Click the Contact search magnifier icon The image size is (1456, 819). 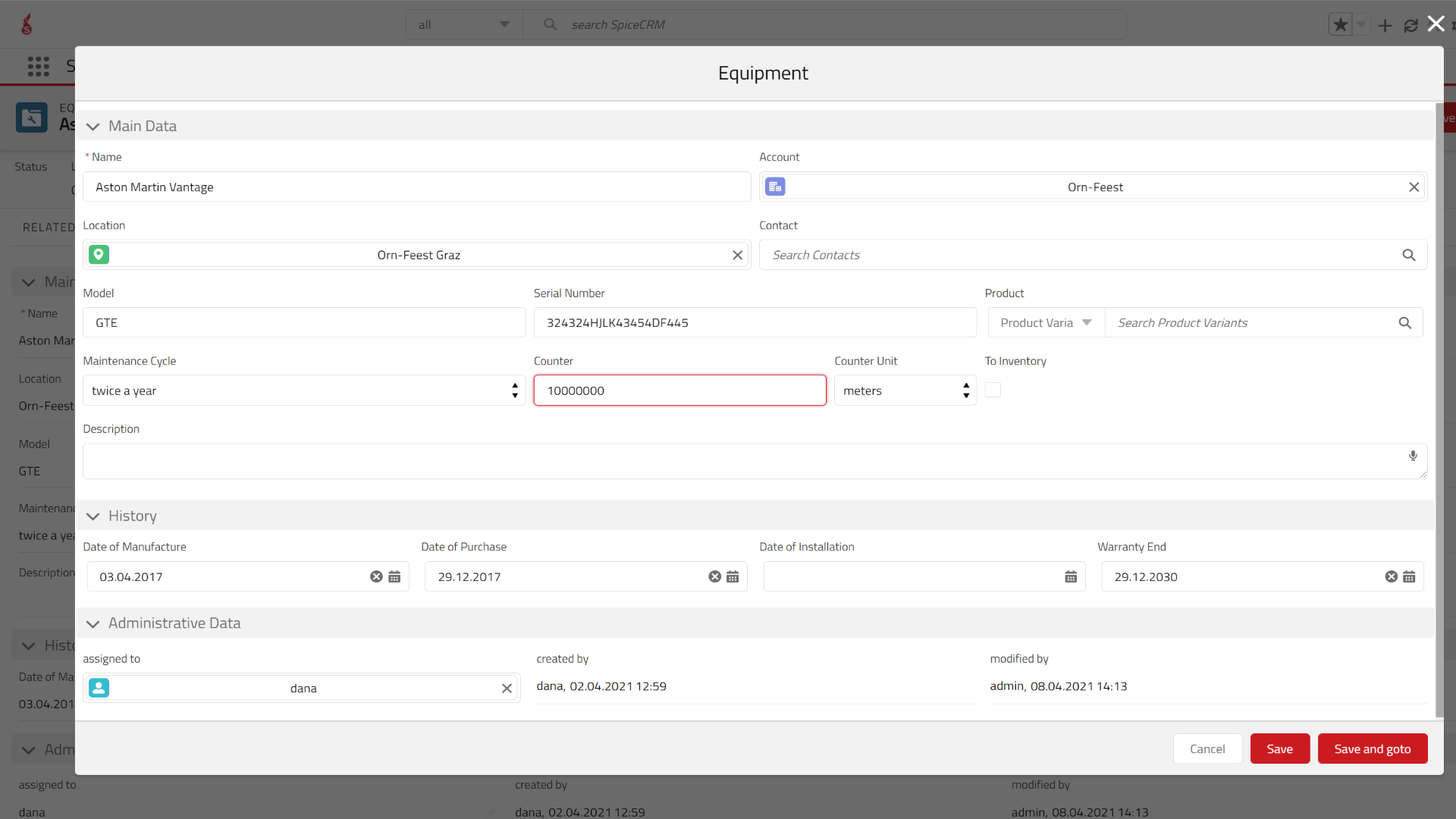coord(1408,256)
